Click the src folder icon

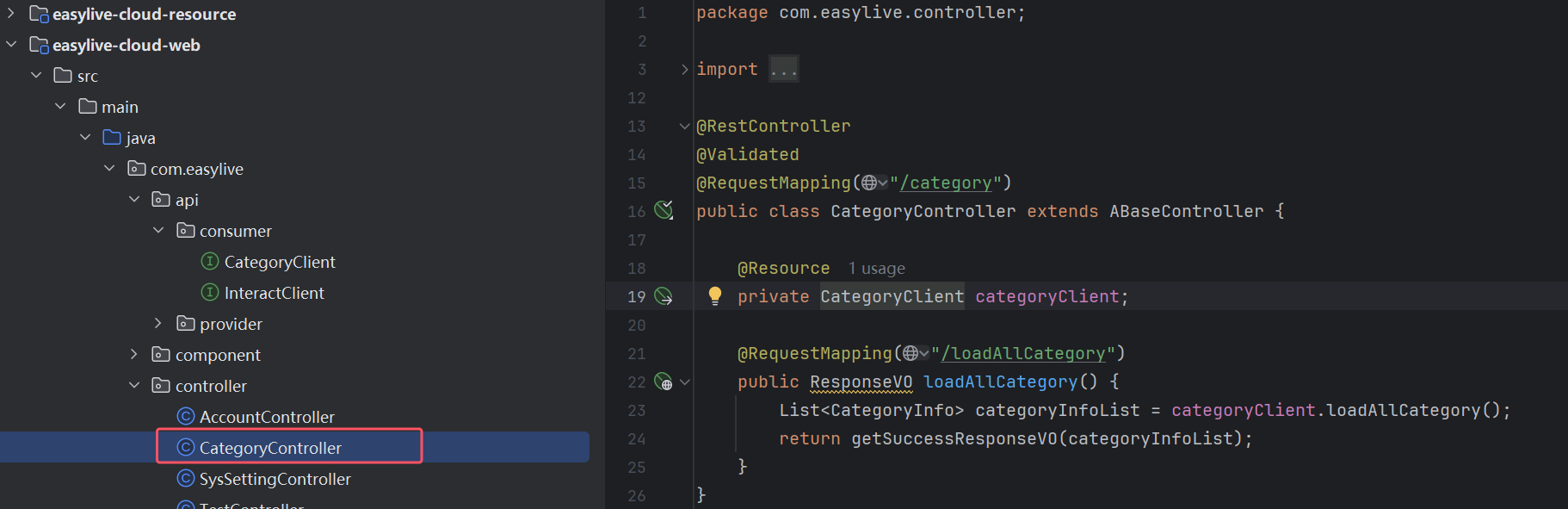pyautogui.click(x=63, y=76)
